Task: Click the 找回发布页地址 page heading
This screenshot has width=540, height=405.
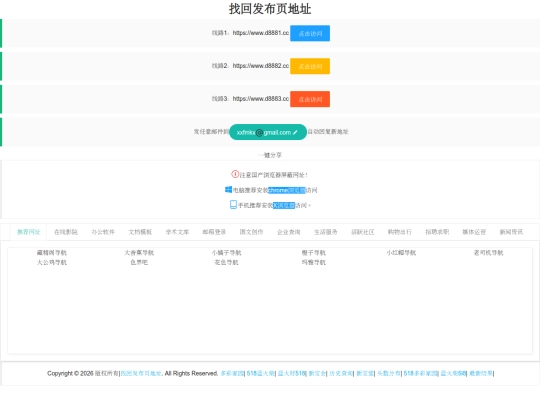Action: pos(270,9)
